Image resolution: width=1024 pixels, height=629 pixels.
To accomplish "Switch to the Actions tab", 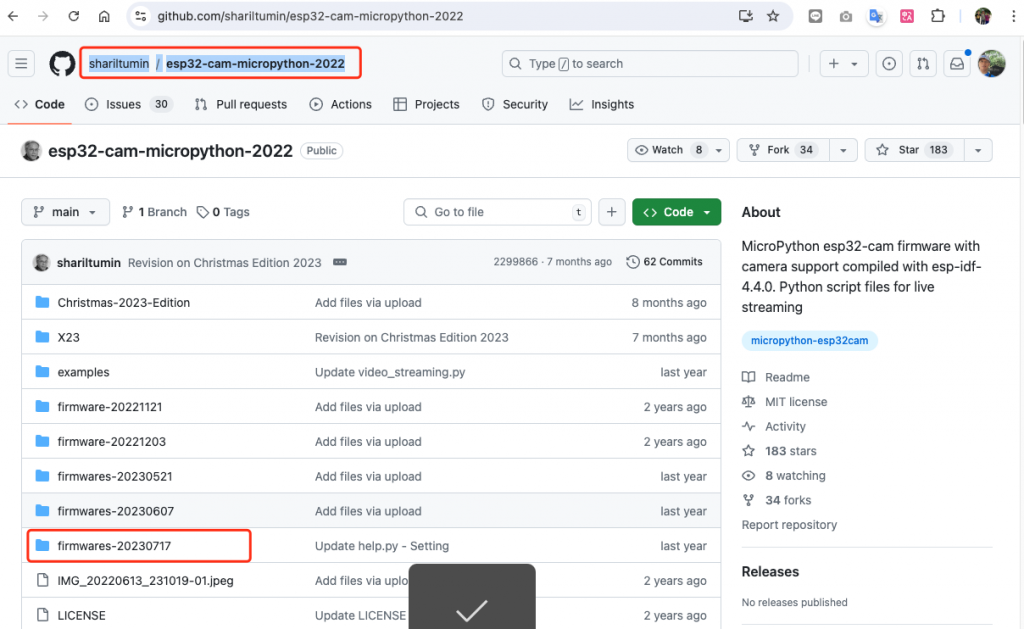I will [340, 104].
